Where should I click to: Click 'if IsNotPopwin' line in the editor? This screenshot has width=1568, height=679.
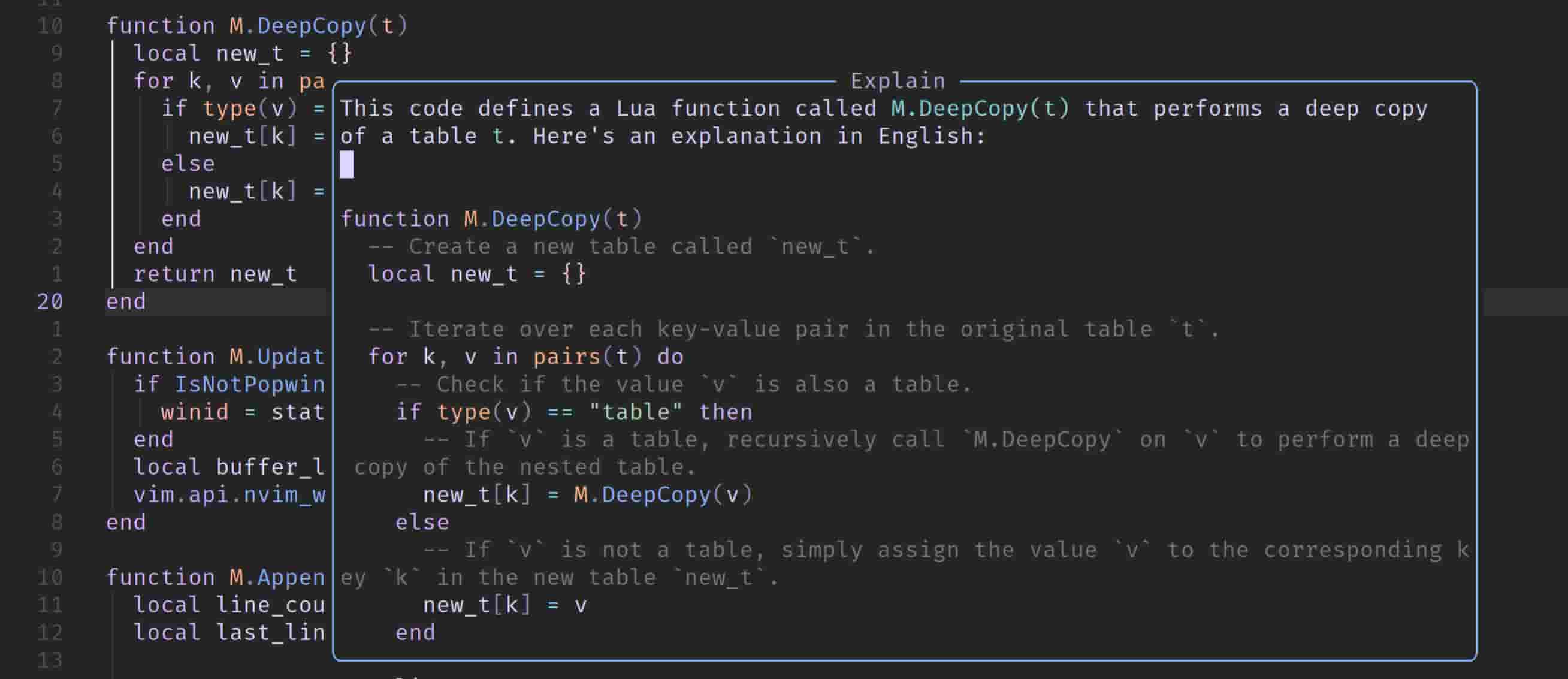229,384
